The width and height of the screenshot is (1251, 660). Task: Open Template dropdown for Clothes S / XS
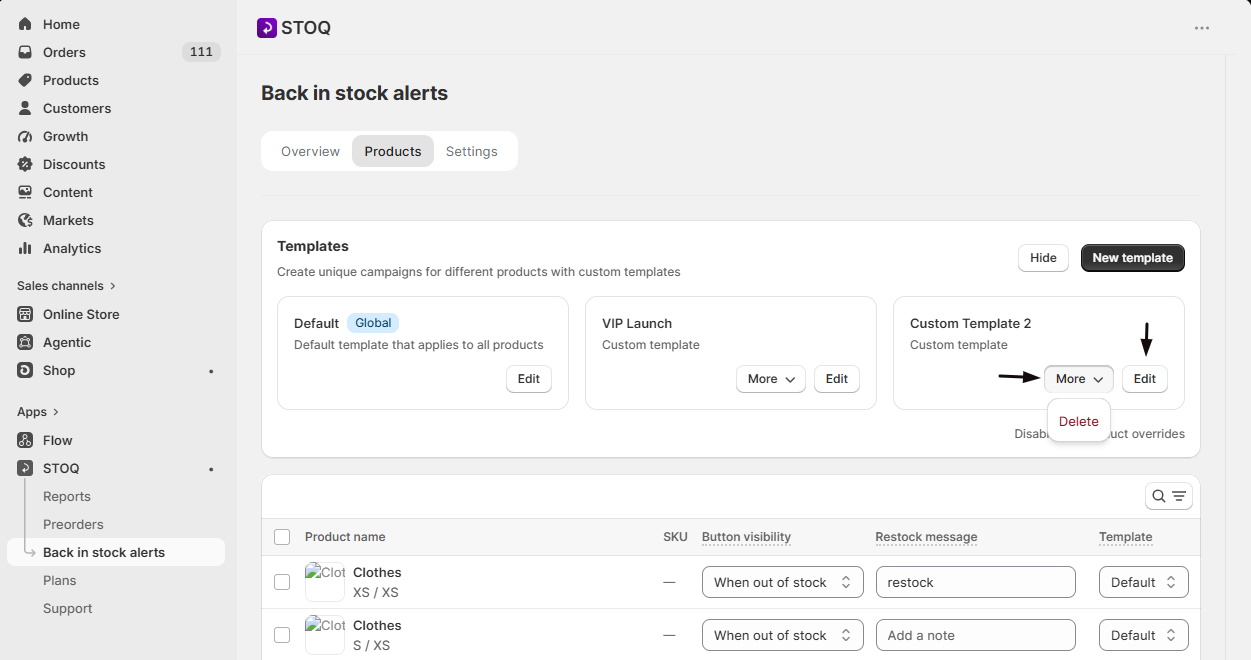pyautogui.click(x=1144, y=635)
